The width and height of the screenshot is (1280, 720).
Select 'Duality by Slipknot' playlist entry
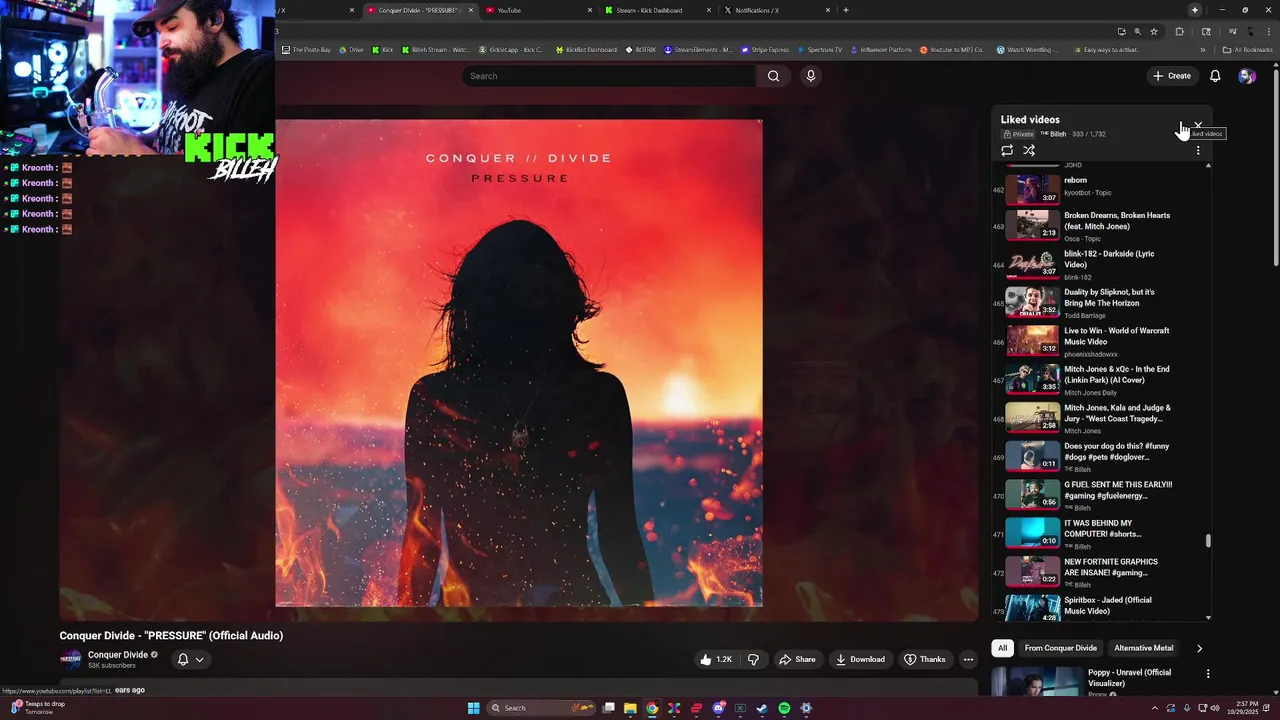point(1097,303)
